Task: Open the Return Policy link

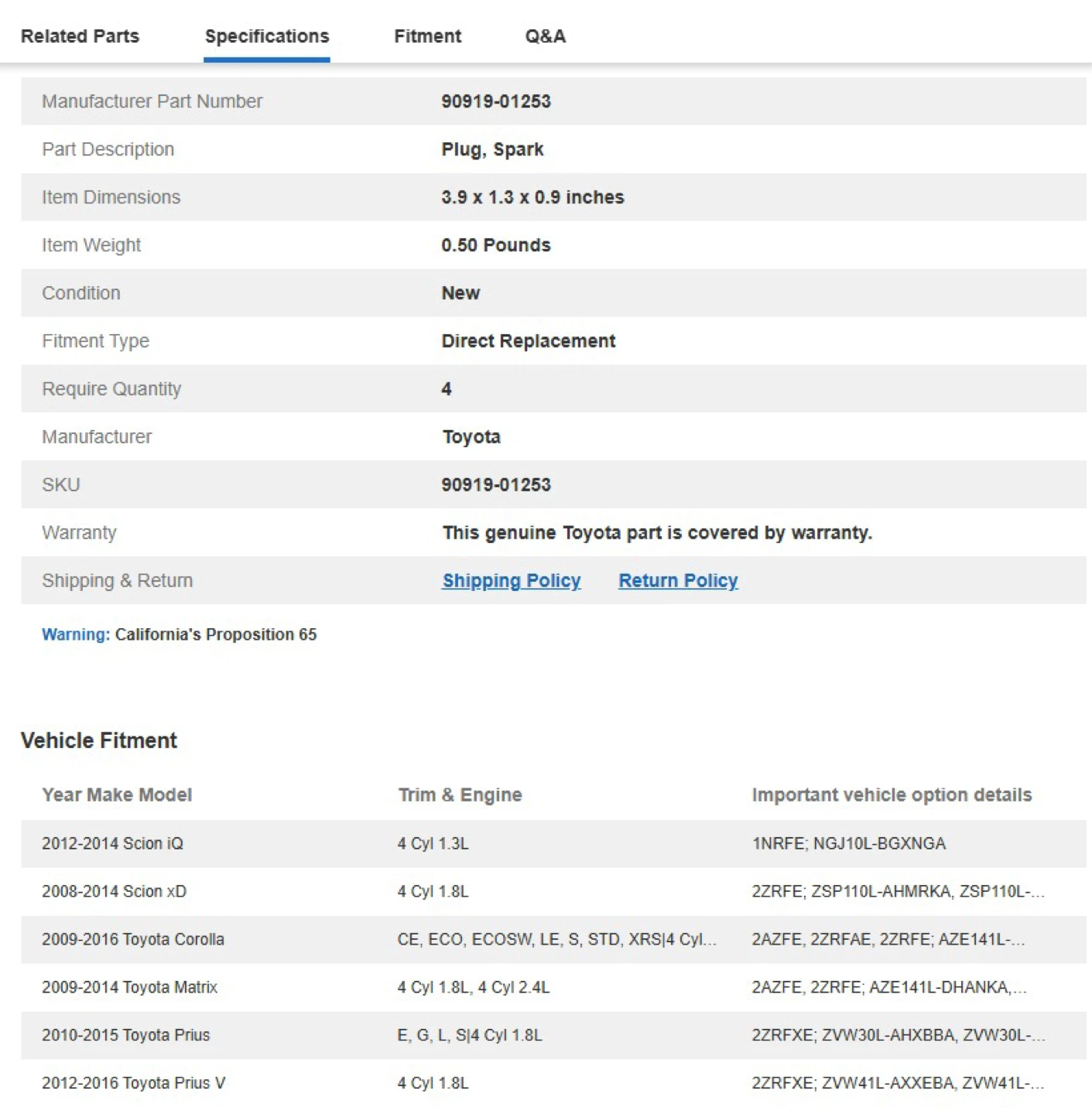Action: pyautogui.click(x=678, y=581)
